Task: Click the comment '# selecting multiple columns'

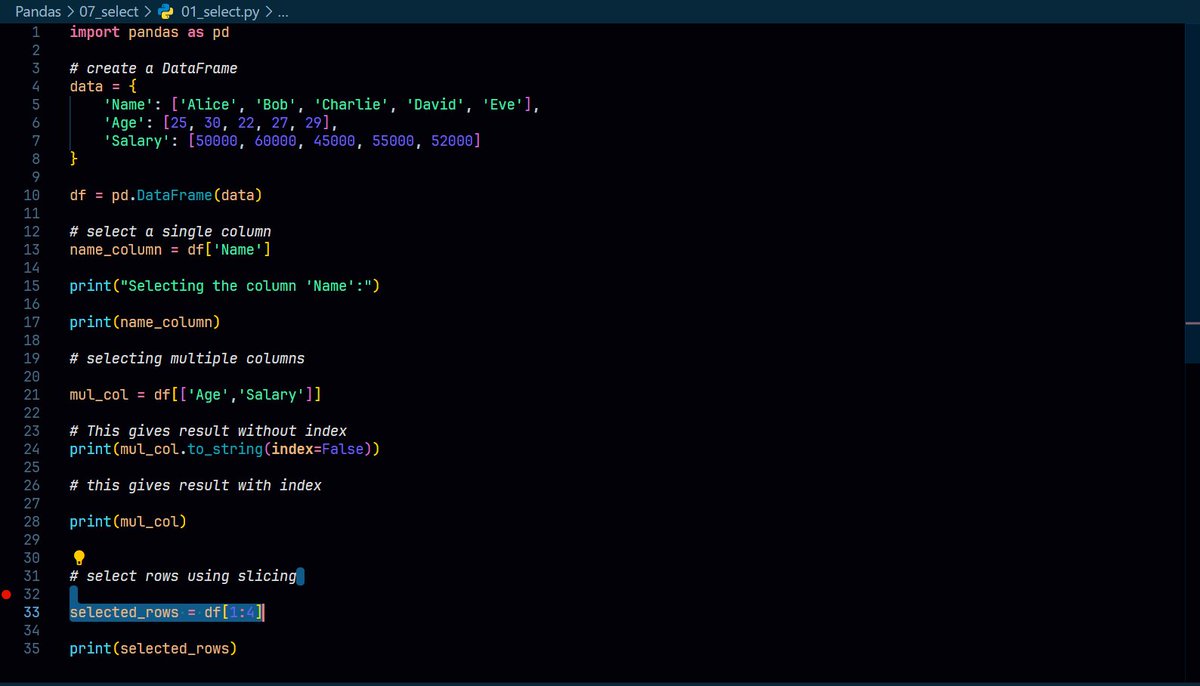Action: (187, 358)
